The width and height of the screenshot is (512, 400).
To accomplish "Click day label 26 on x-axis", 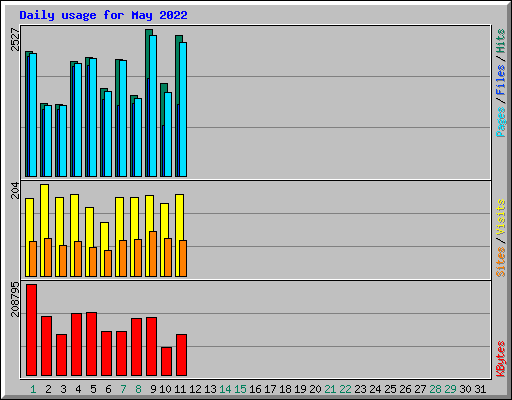I will [405, 389].
